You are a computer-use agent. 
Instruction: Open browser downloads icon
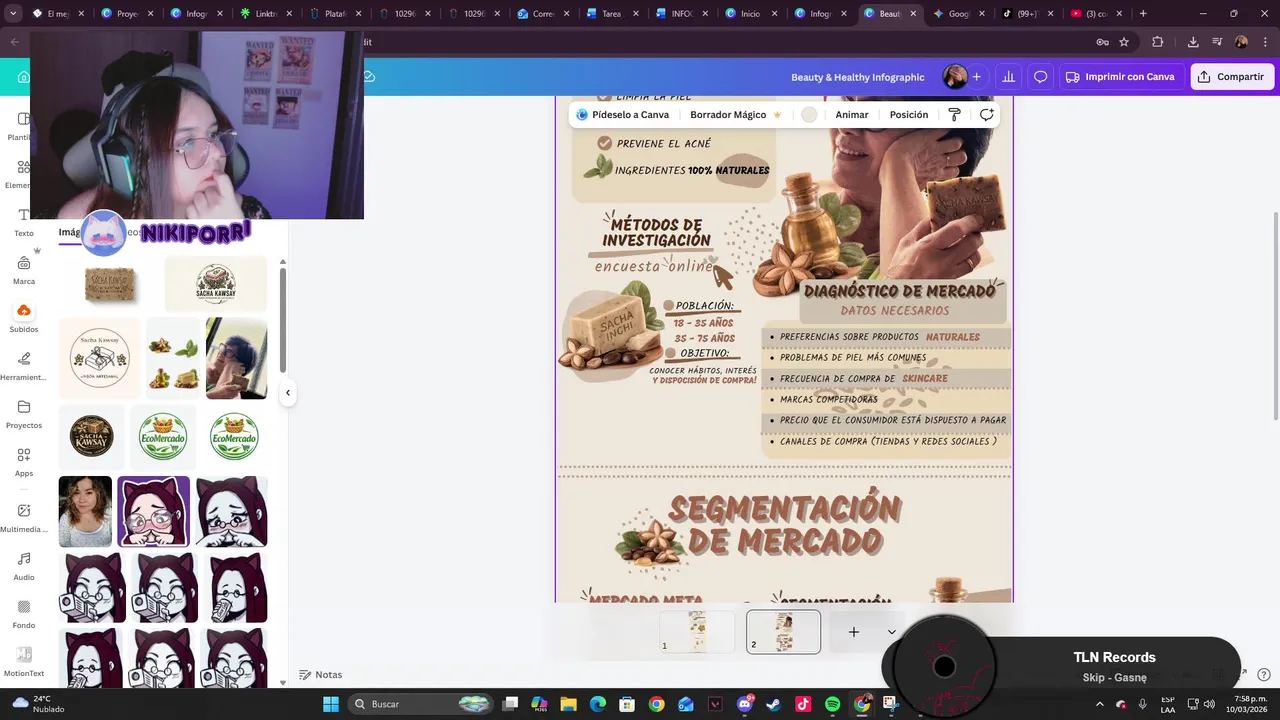[1193, 42]
